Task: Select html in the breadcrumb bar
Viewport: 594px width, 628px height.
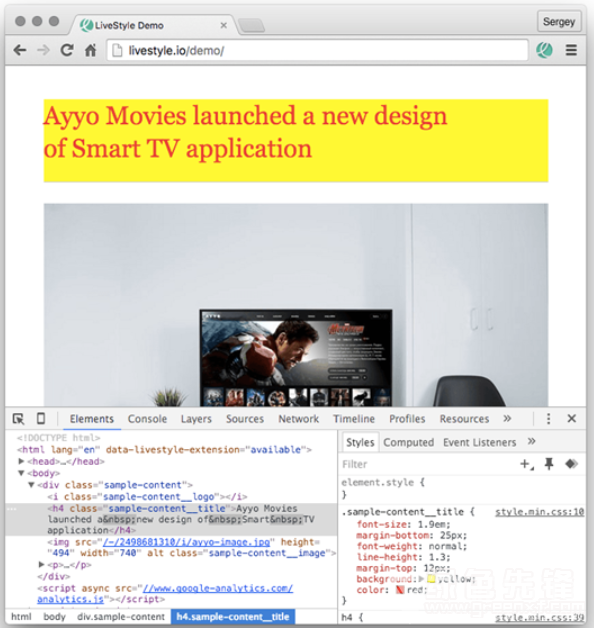Action: [21, 617]
